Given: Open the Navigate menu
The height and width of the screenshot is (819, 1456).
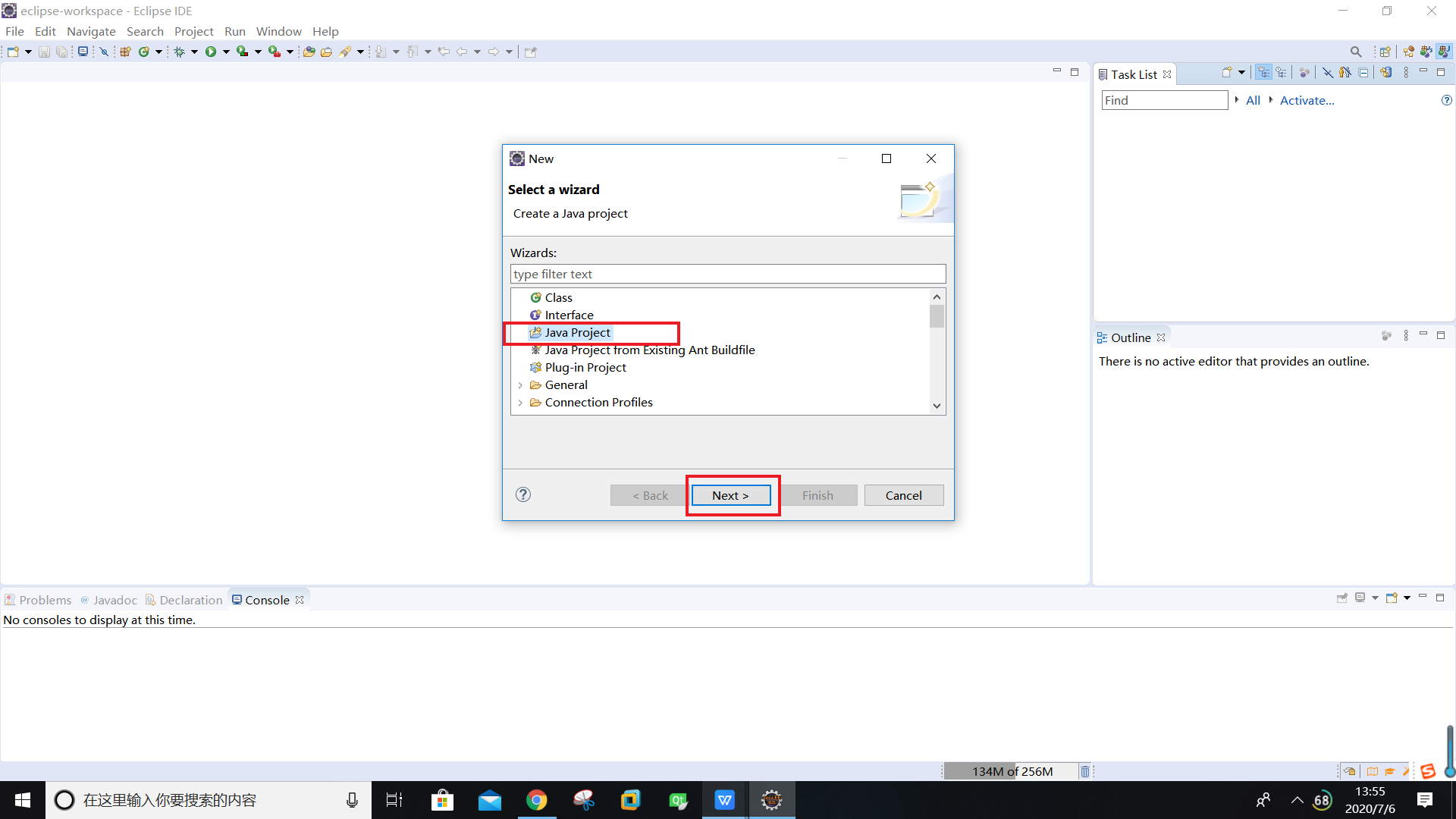Looking at the screenshot, I should 92,31.
